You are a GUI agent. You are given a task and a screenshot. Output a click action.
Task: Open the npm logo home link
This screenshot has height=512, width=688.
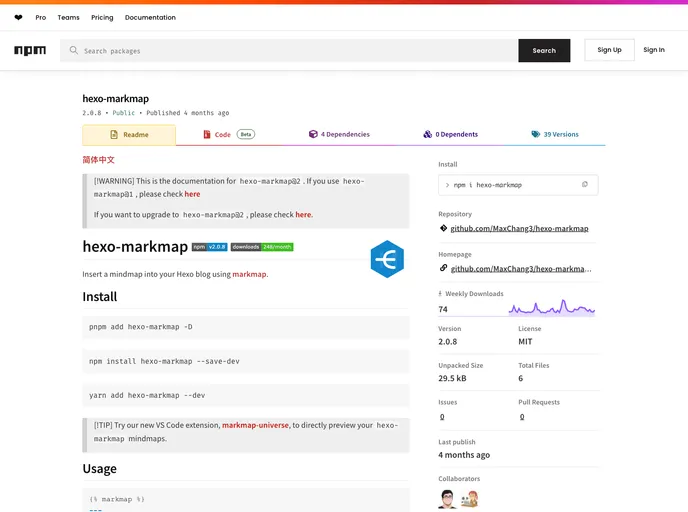click(x=30, y=50)
